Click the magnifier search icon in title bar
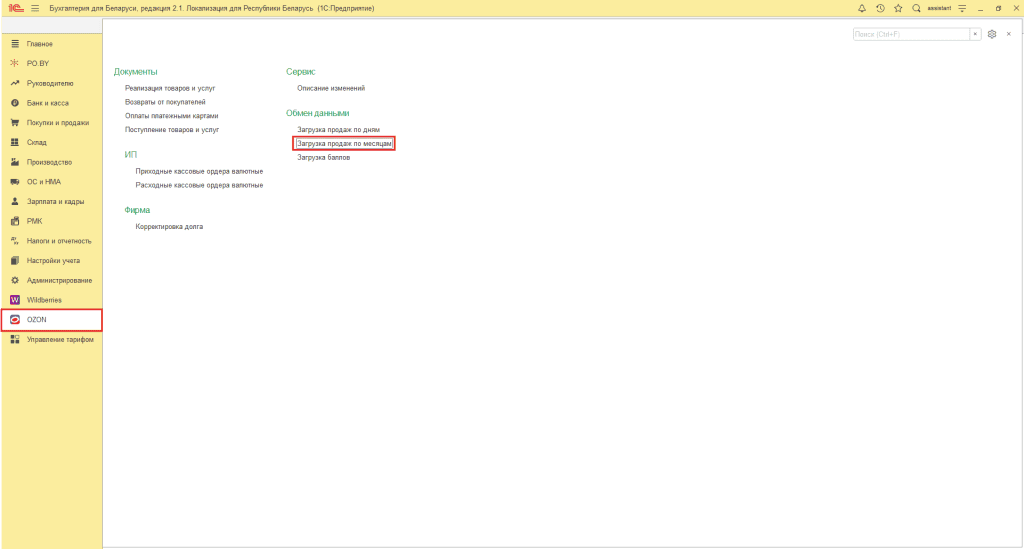1024x549 pixels. click(x=916, y=8)
